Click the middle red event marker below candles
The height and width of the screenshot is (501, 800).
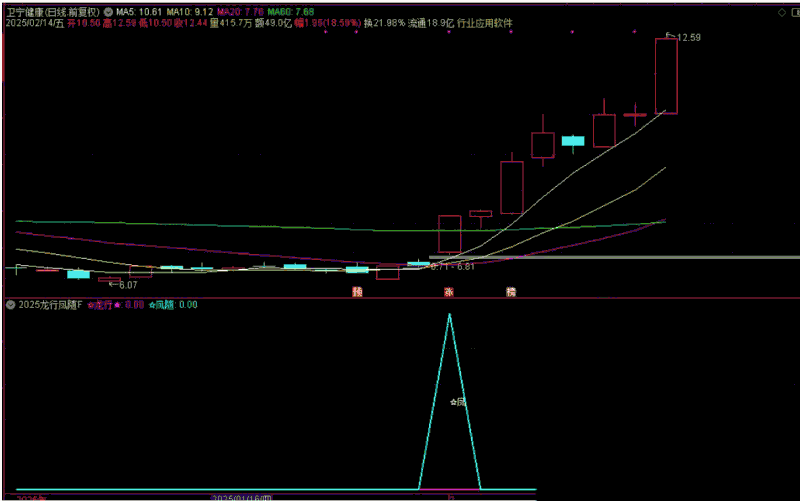tap(449, 292)
